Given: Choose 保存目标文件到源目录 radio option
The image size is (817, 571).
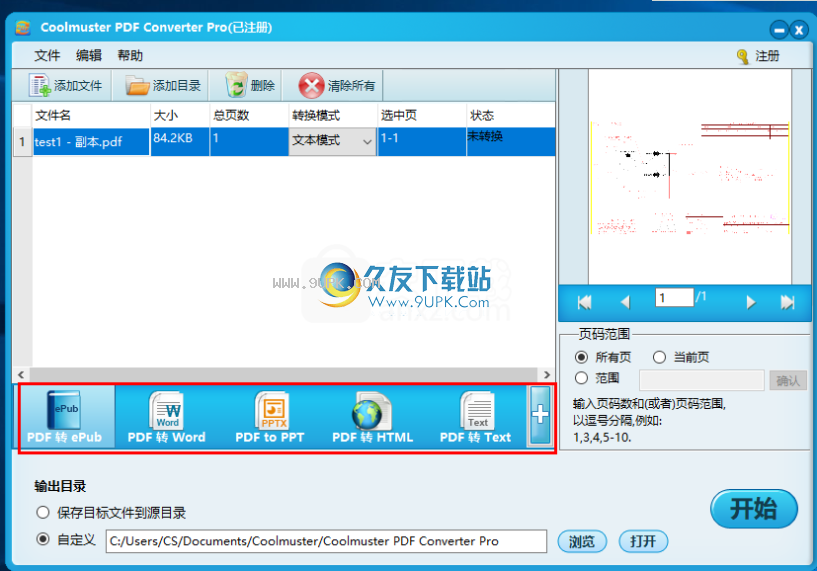Looking at the screenshot, I should pos(43,513).
